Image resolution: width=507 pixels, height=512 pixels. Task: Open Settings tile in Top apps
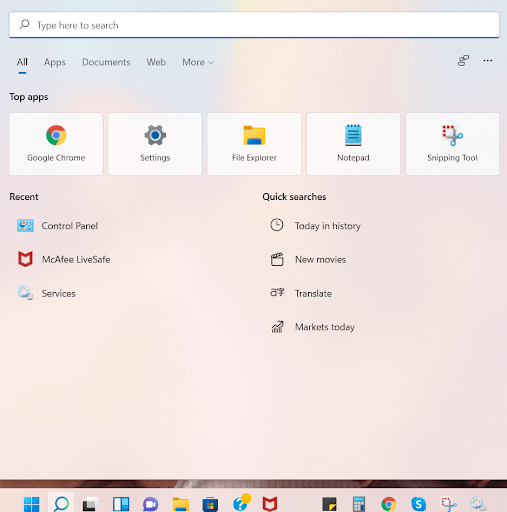click(x=155, y=144)
